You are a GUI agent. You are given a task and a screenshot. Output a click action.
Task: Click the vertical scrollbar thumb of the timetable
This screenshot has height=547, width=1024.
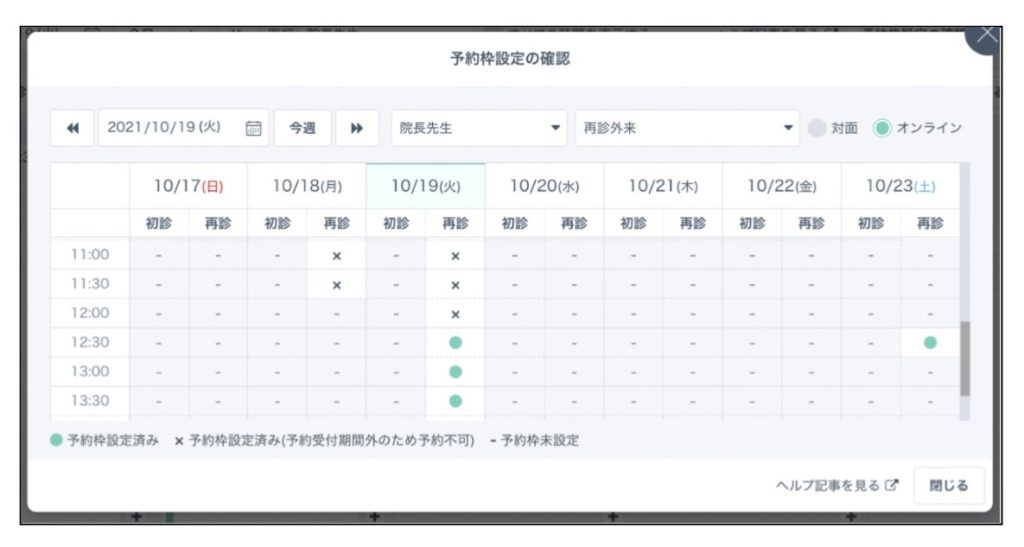[965, 358]
